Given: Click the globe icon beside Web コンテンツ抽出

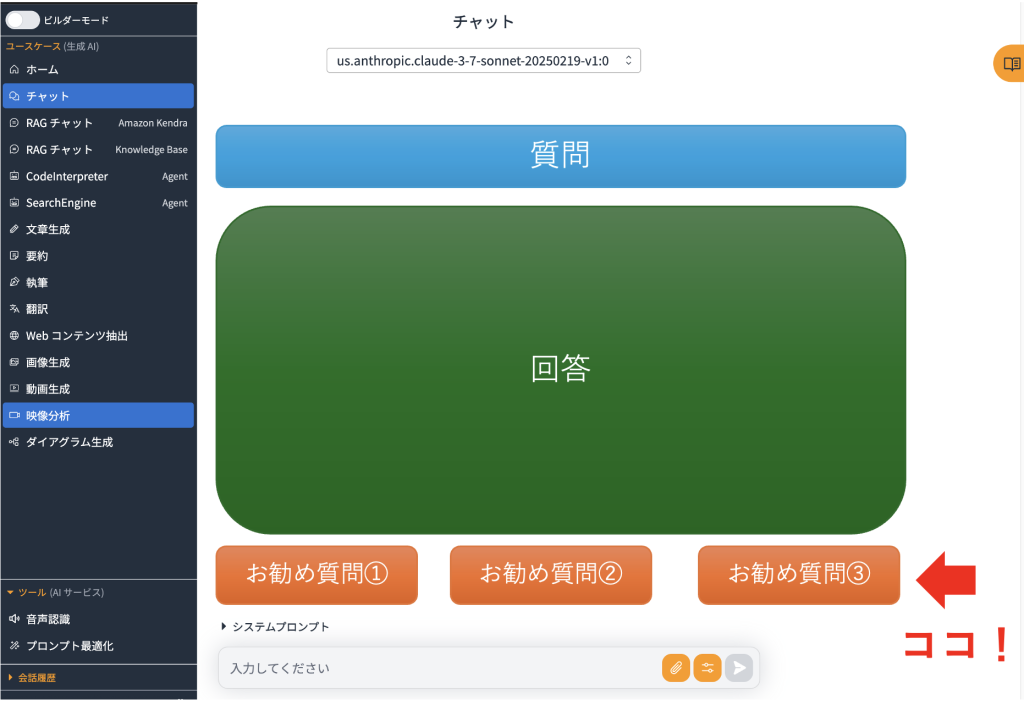Looking at the screenshot, I should pyautogui.click(x=14, y=336).
